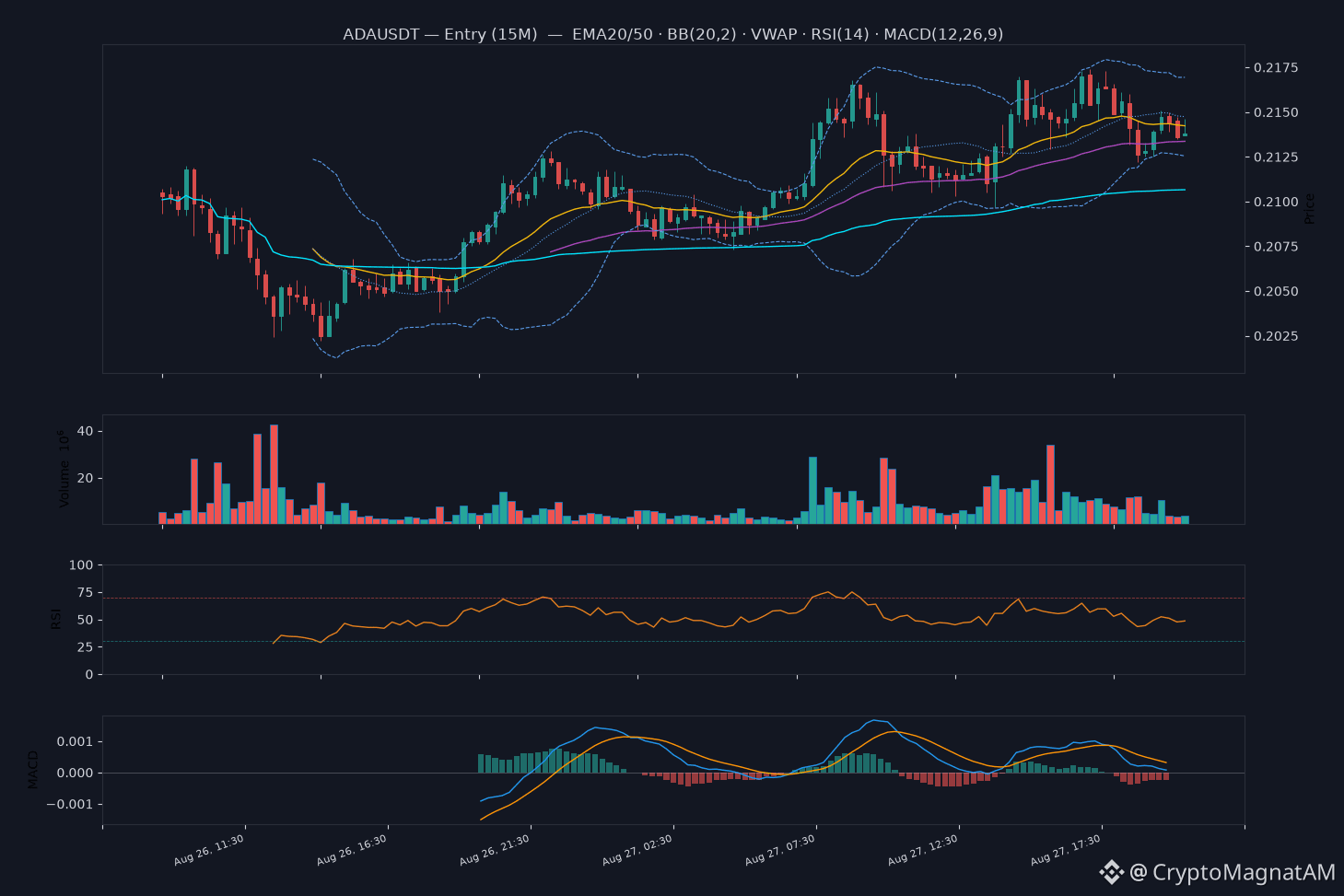1344x896 pixels.
Task: Click the 0.2175 price axis tick
Action: coord(1276,67)
